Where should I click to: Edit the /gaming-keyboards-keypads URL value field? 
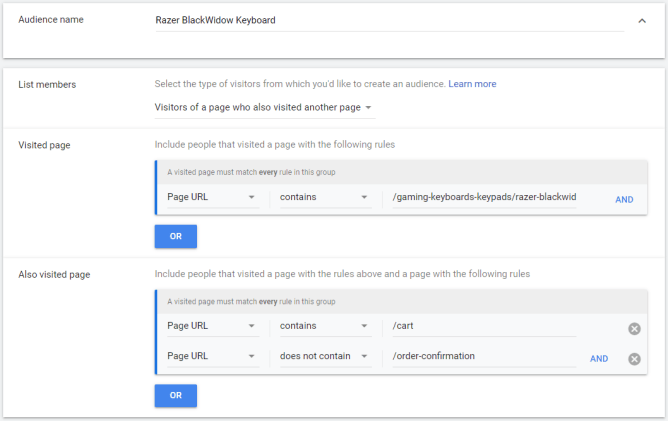pos(484,197)
